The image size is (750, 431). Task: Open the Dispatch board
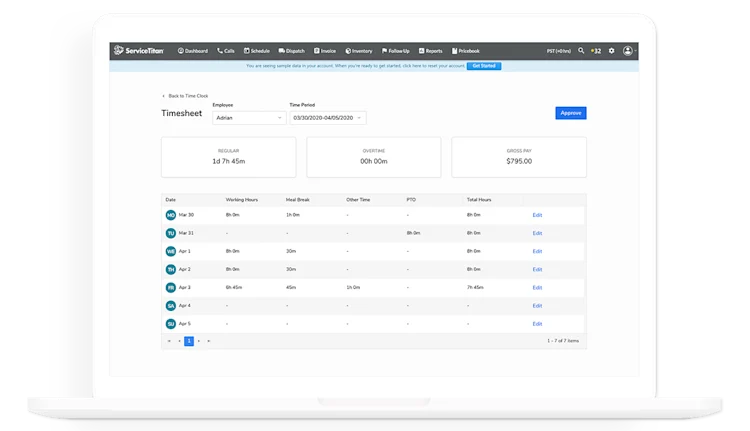[292, 51]
